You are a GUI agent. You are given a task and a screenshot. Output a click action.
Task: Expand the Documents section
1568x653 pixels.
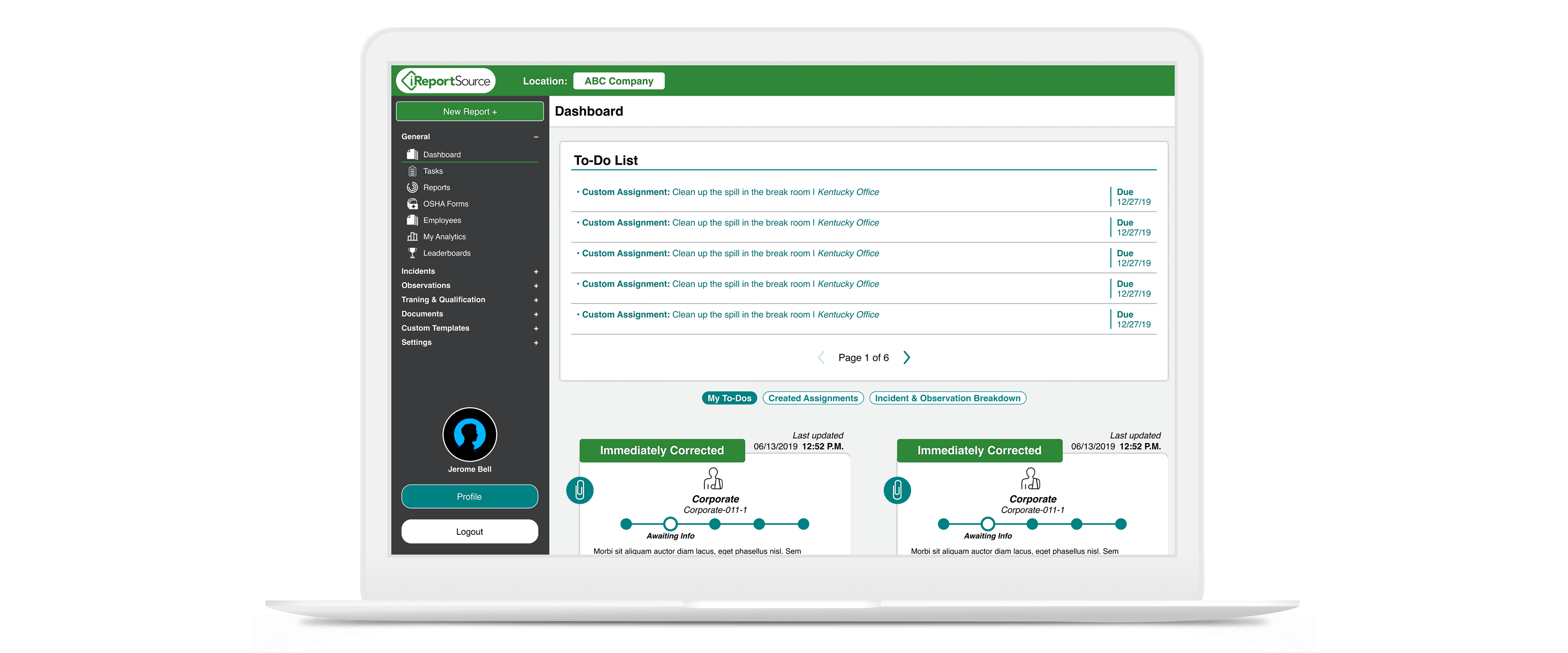pos(536,315)
